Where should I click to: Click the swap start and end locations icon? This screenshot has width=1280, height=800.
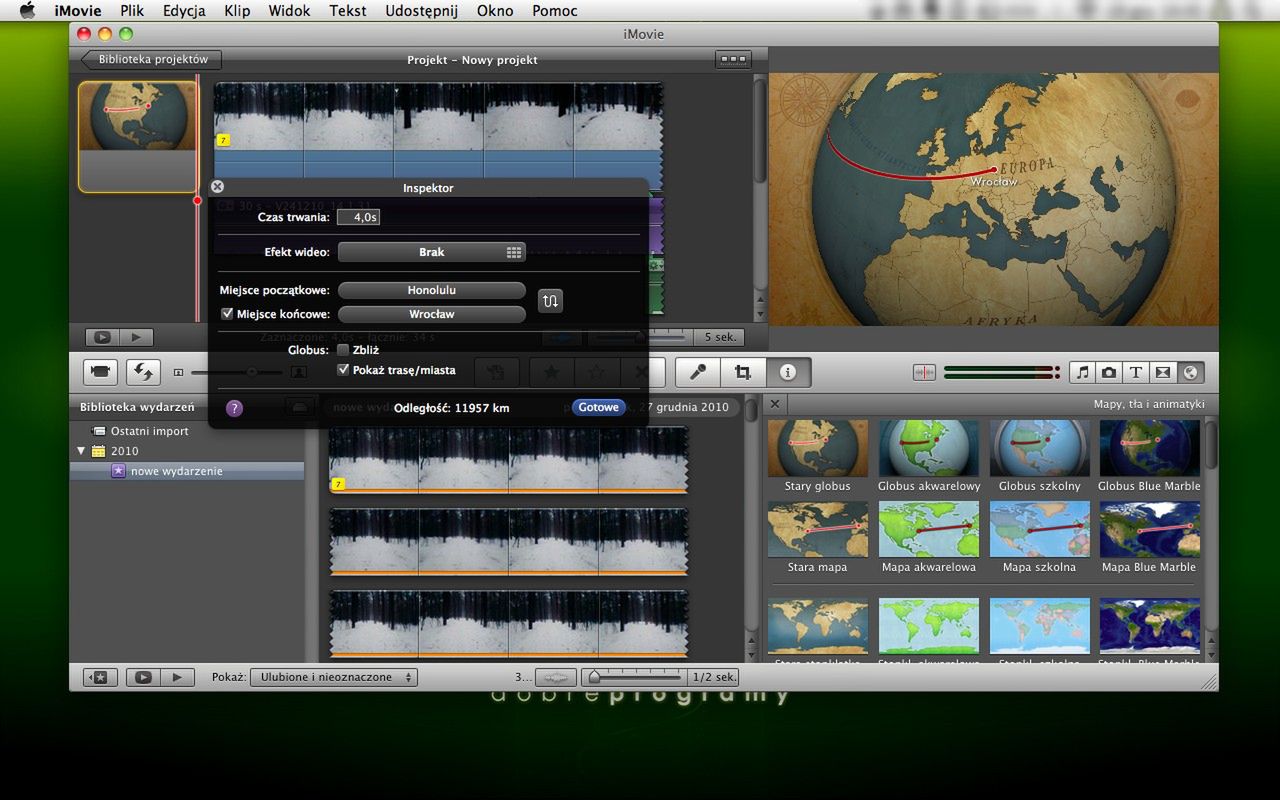pos(550,300)
